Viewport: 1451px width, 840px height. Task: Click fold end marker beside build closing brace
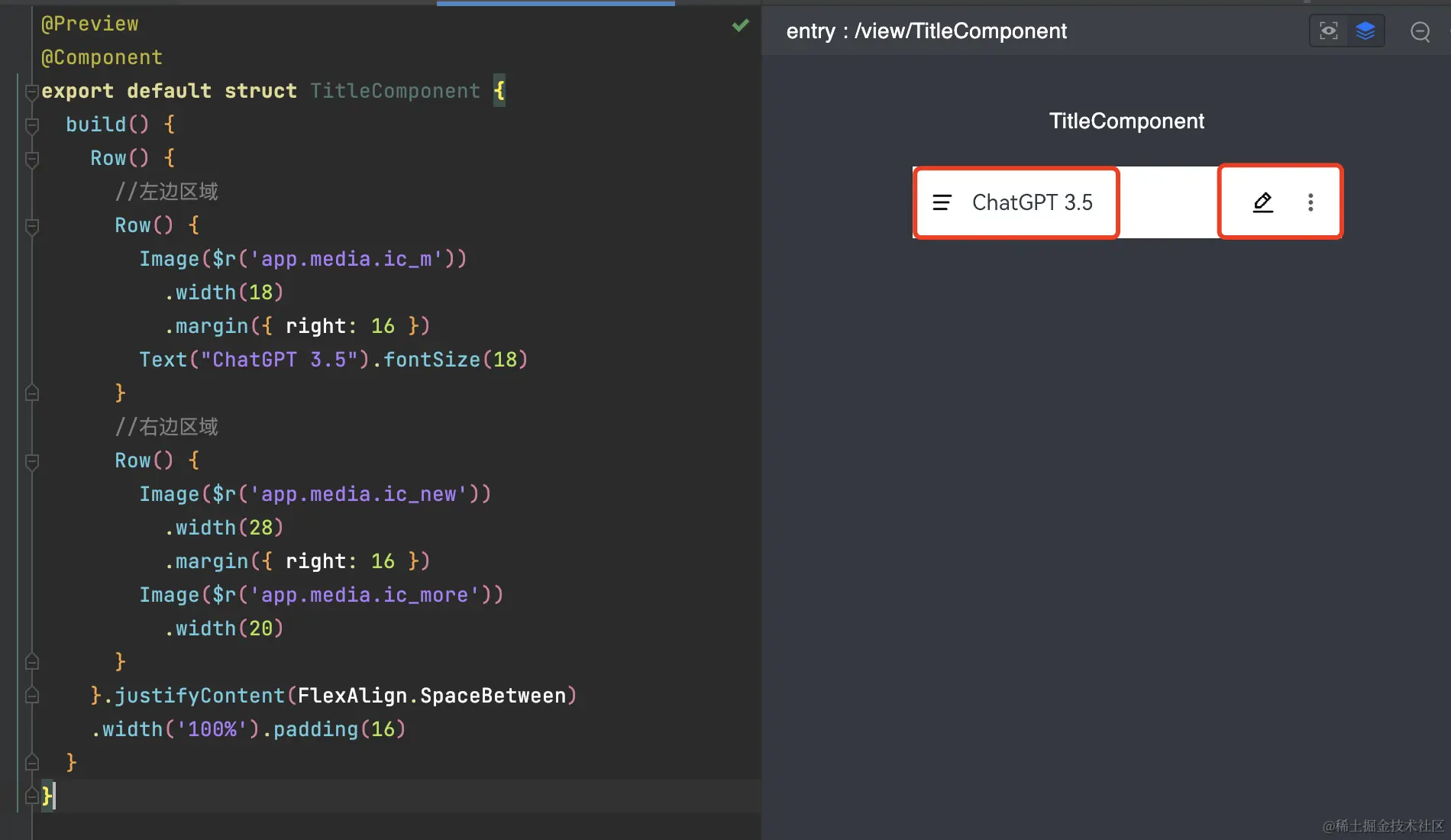[x=32, y=763]
